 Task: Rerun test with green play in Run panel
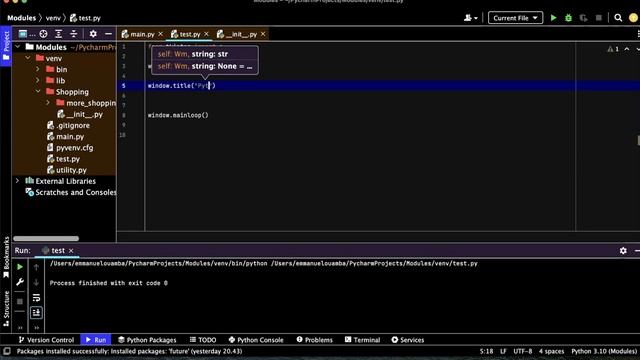pyautogui.click(x=20, y=267)
